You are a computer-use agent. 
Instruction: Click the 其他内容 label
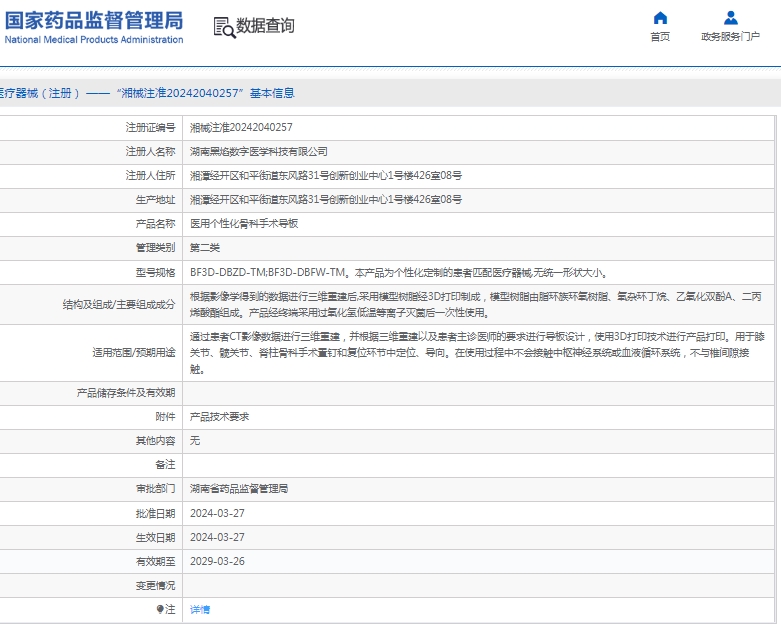(155, 441)
